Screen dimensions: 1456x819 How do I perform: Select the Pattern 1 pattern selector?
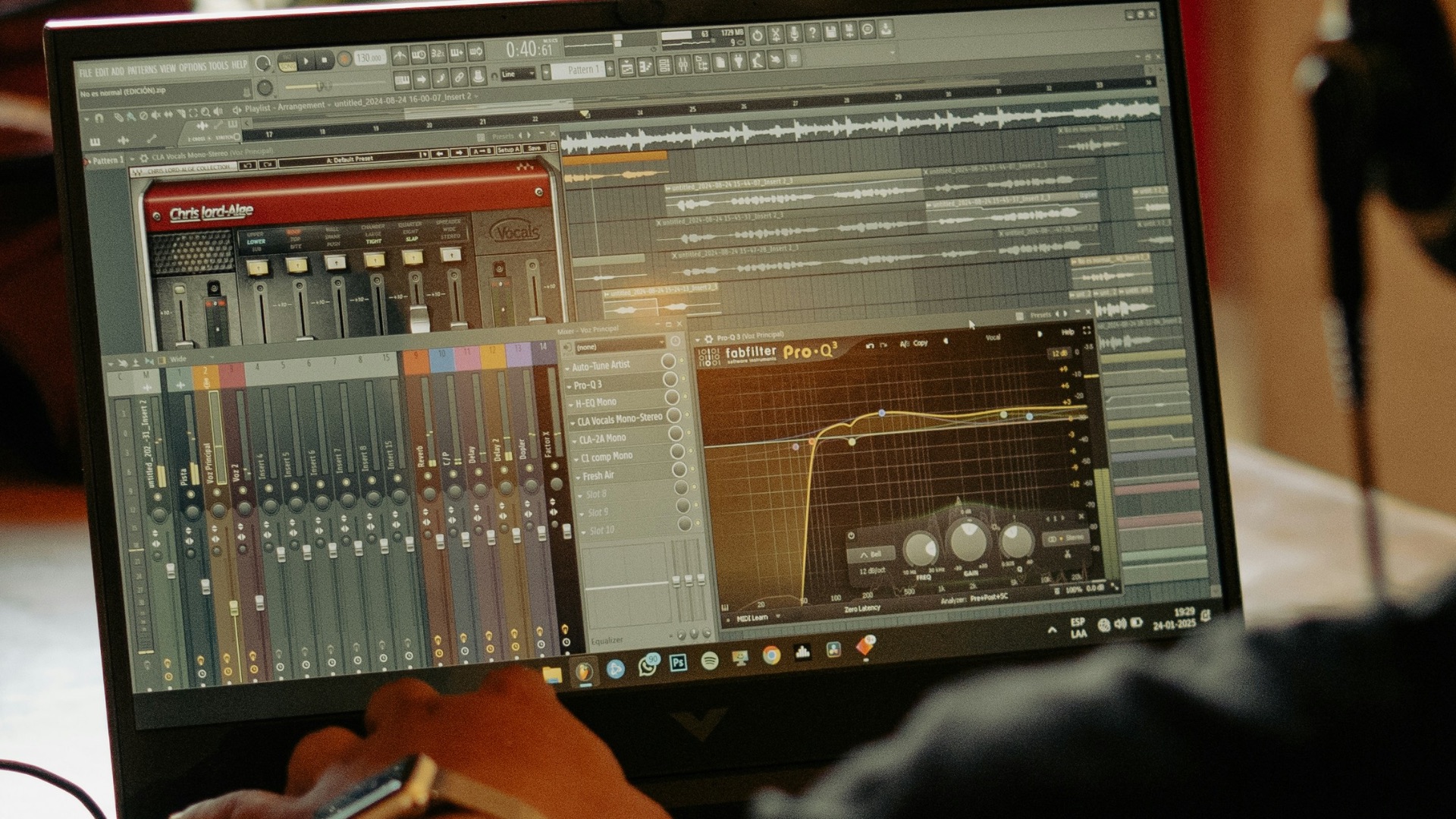click(x=579, y=69)
